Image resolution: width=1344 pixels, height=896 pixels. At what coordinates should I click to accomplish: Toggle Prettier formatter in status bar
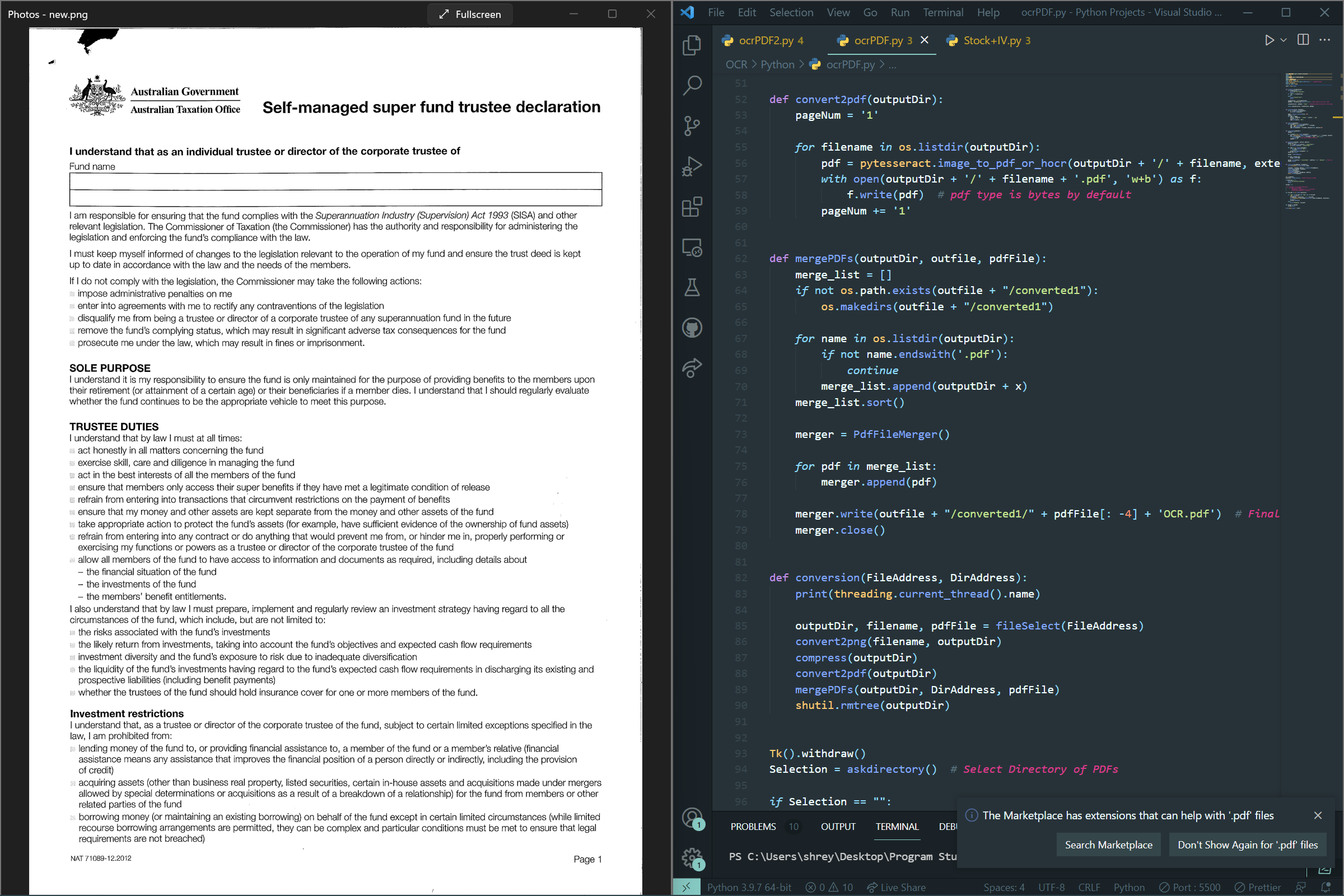[1257, 887]
